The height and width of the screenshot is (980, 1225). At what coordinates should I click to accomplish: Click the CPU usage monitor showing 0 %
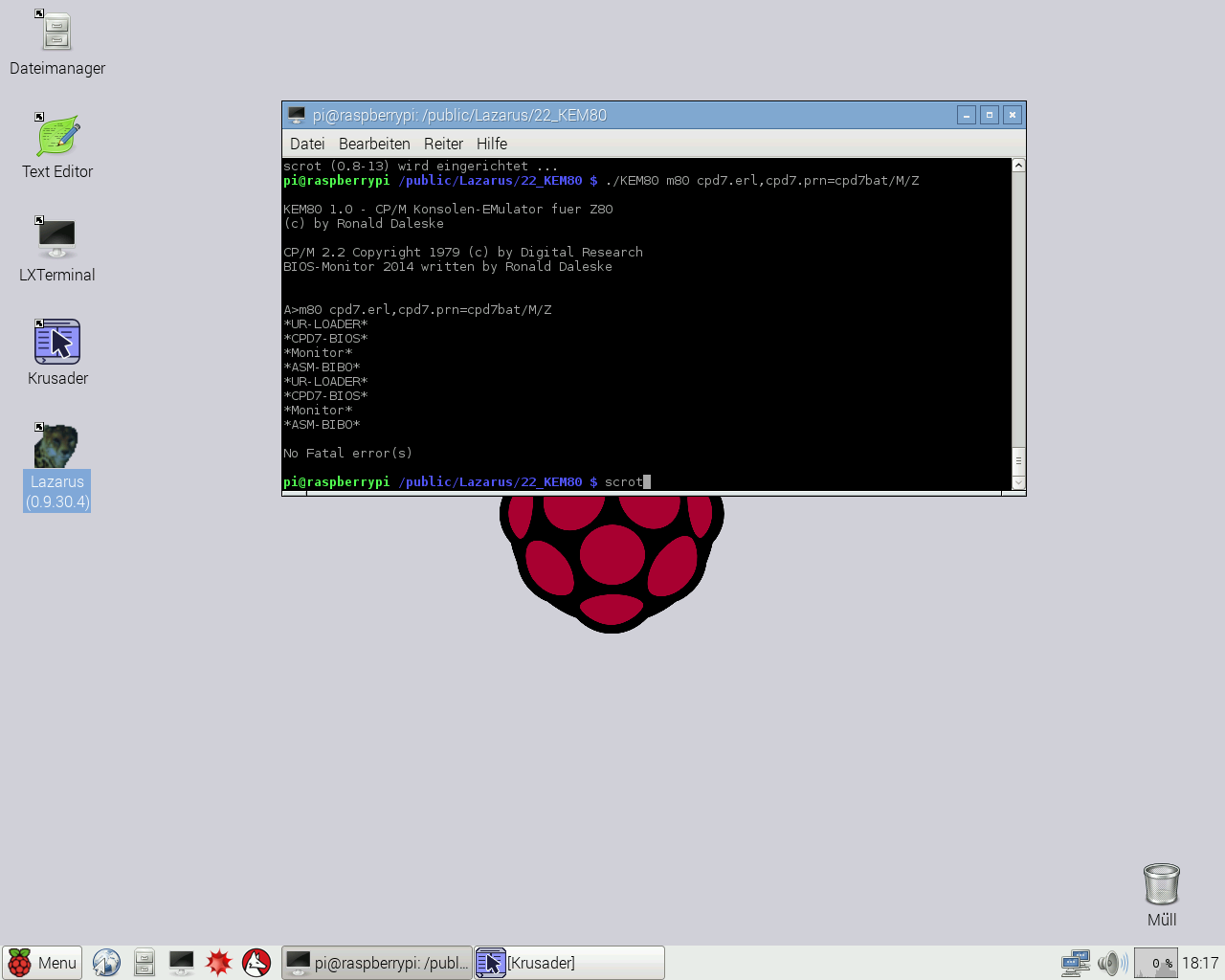1156,963
